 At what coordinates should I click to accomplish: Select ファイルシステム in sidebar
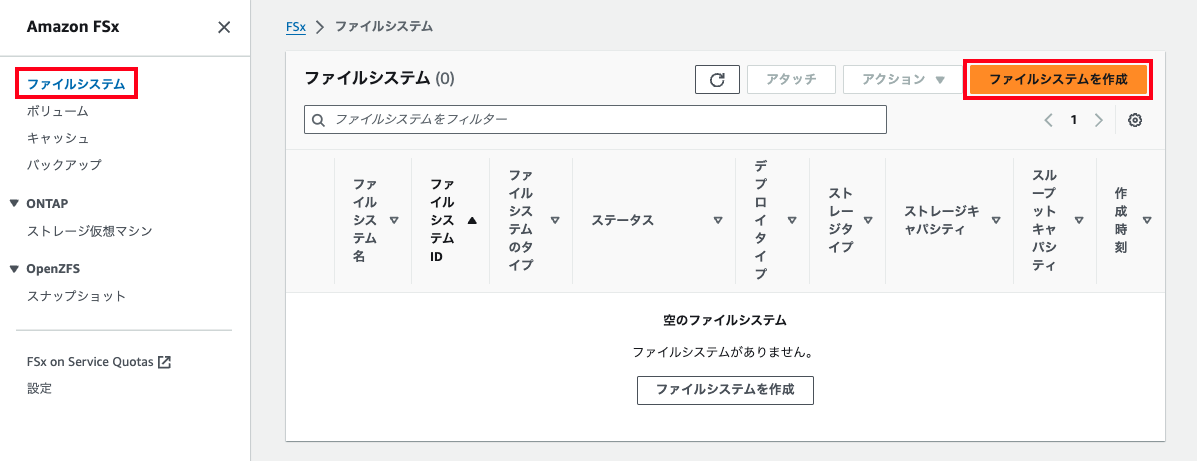click(76, 83)
